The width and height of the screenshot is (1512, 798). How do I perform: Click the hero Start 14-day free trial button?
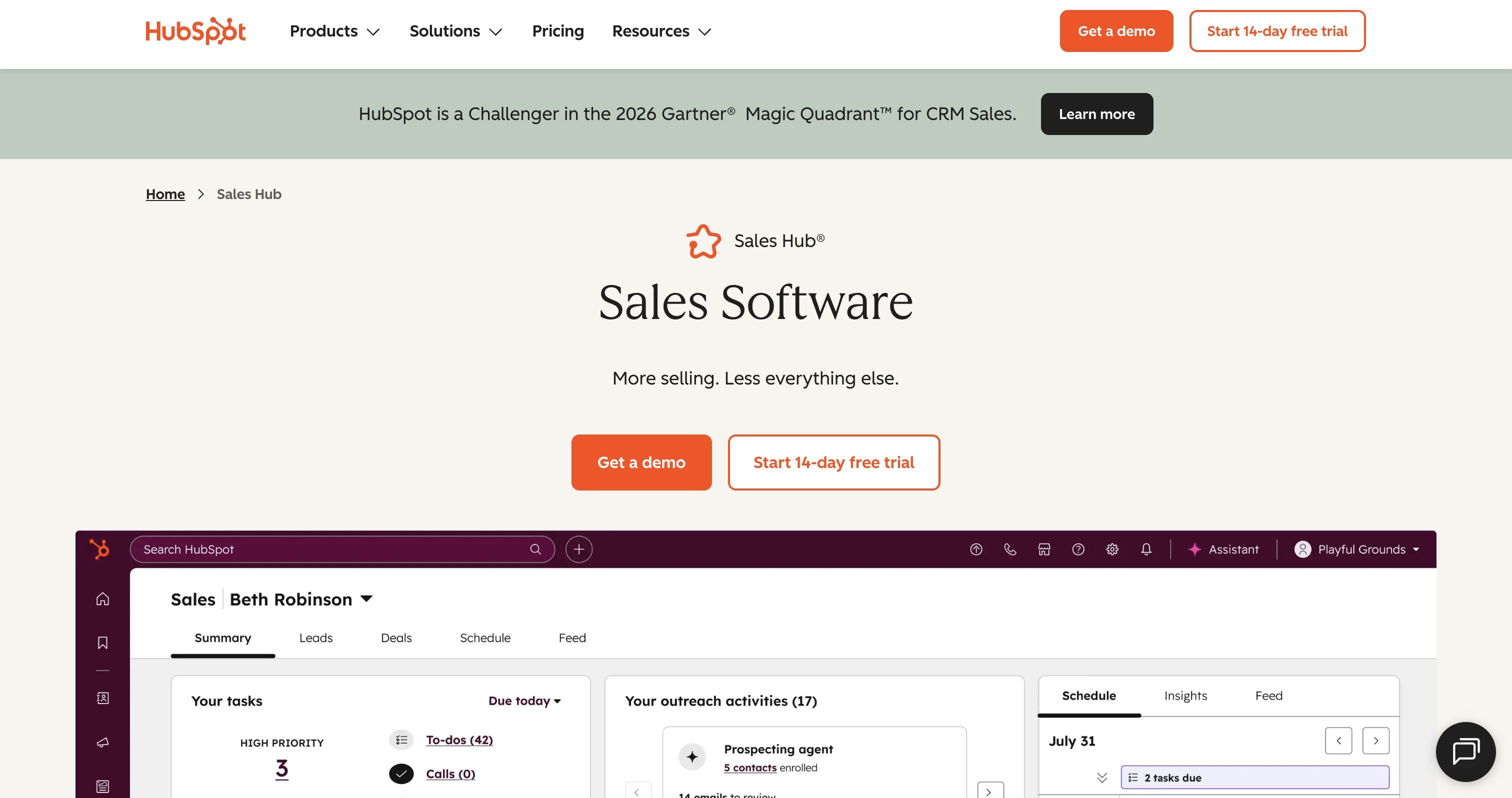(x=833, y=462)
